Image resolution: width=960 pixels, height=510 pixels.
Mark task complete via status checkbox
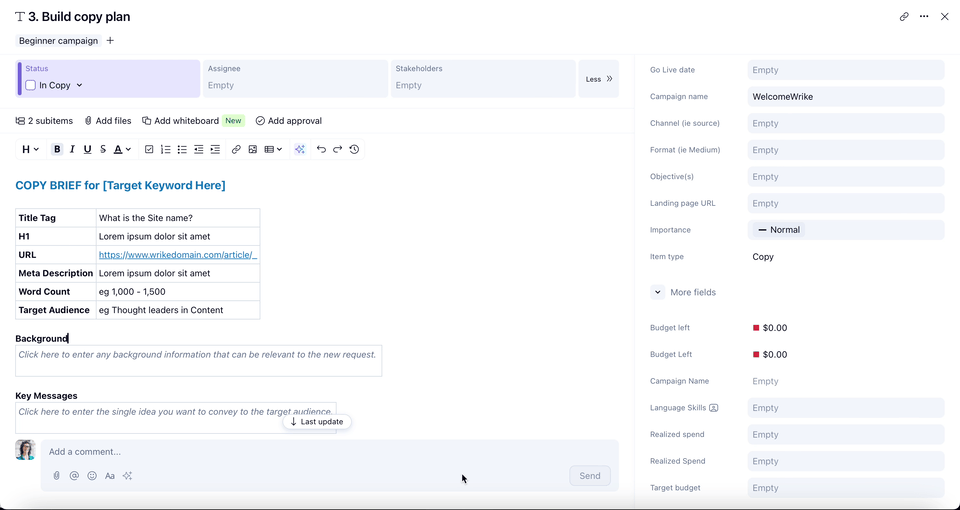click(x=31, y=85)
